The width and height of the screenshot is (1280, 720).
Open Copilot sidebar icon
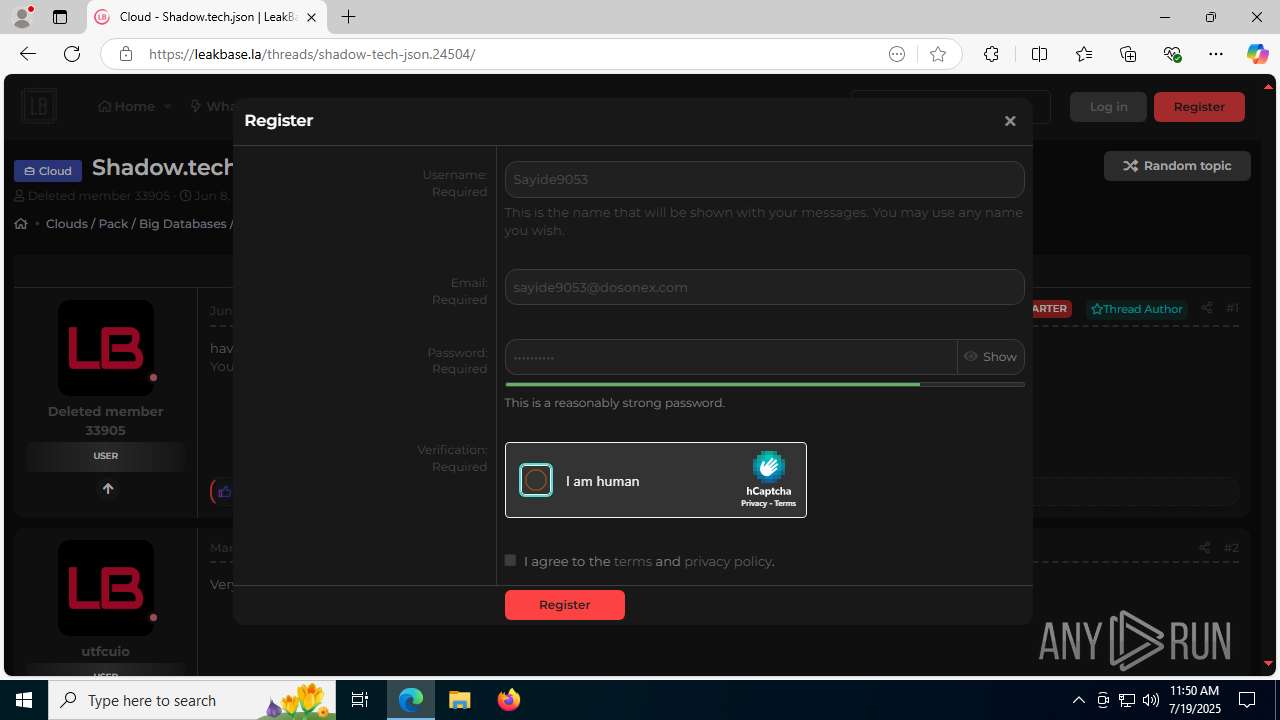tap(1257, 54)
